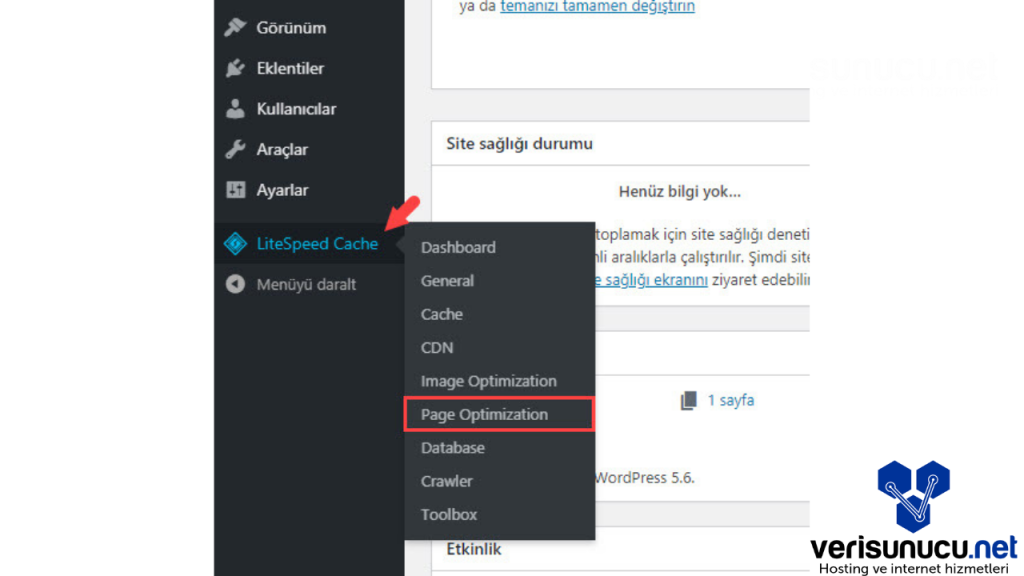Open Database in the LiteSpeed submenu
Image resolution: width=1024 pixels, height=576 pixels.
pos(452,448)
